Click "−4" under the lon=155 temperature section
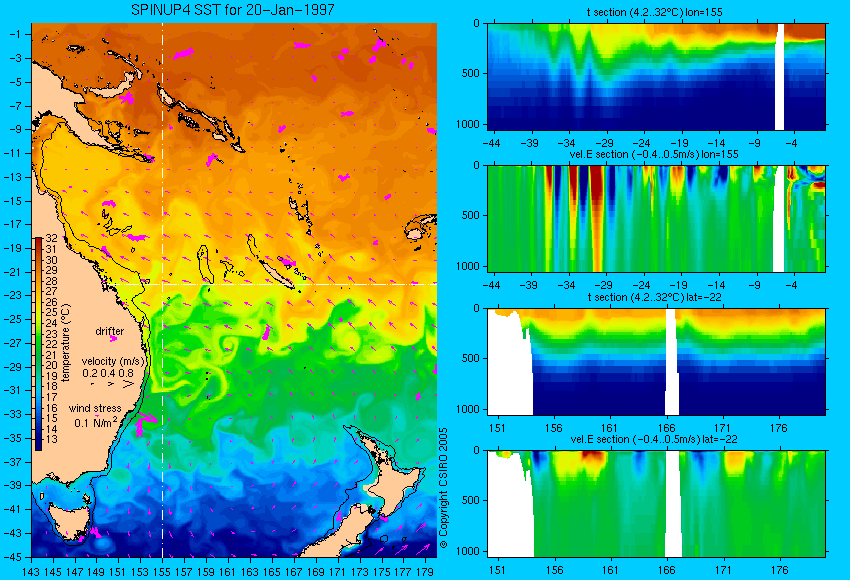The height and width of the screenshot is (580, 850). click(791, 143)
